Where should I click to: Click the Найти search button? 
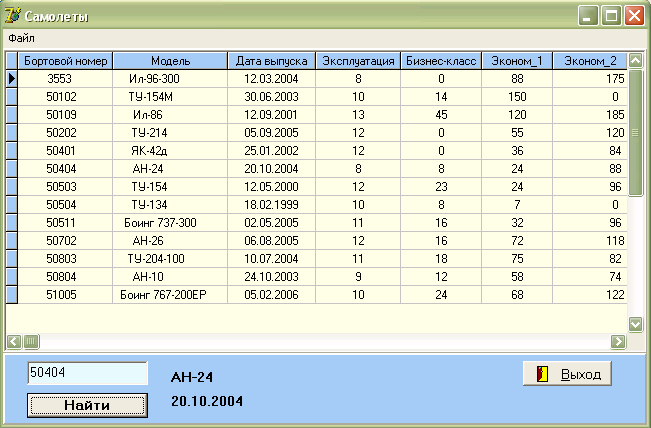pos(87,405)
